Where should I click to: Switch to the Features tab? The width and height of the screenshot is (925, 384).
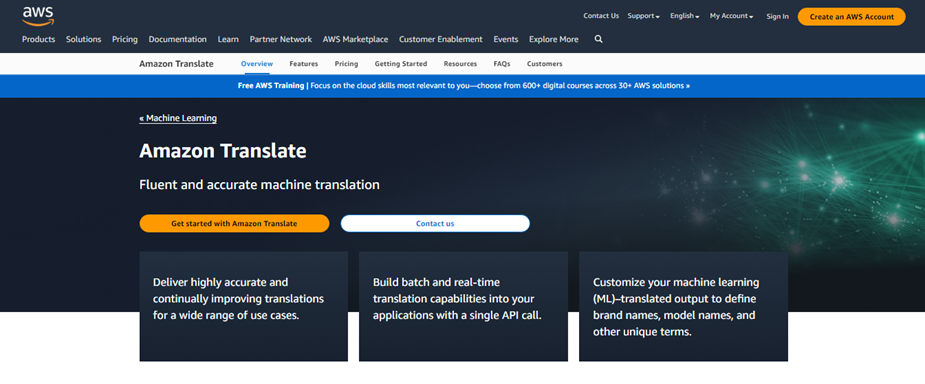click(304, 64)
